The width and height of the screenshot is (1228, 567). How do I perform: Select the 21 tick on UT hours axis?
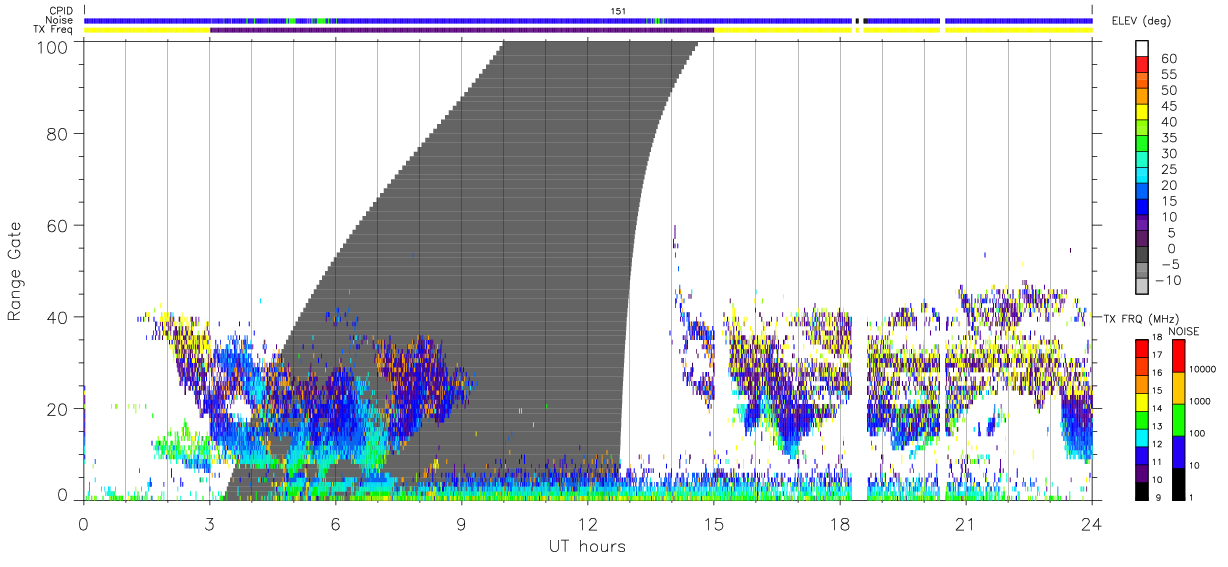pyautogui.click(x=965, y=522)
